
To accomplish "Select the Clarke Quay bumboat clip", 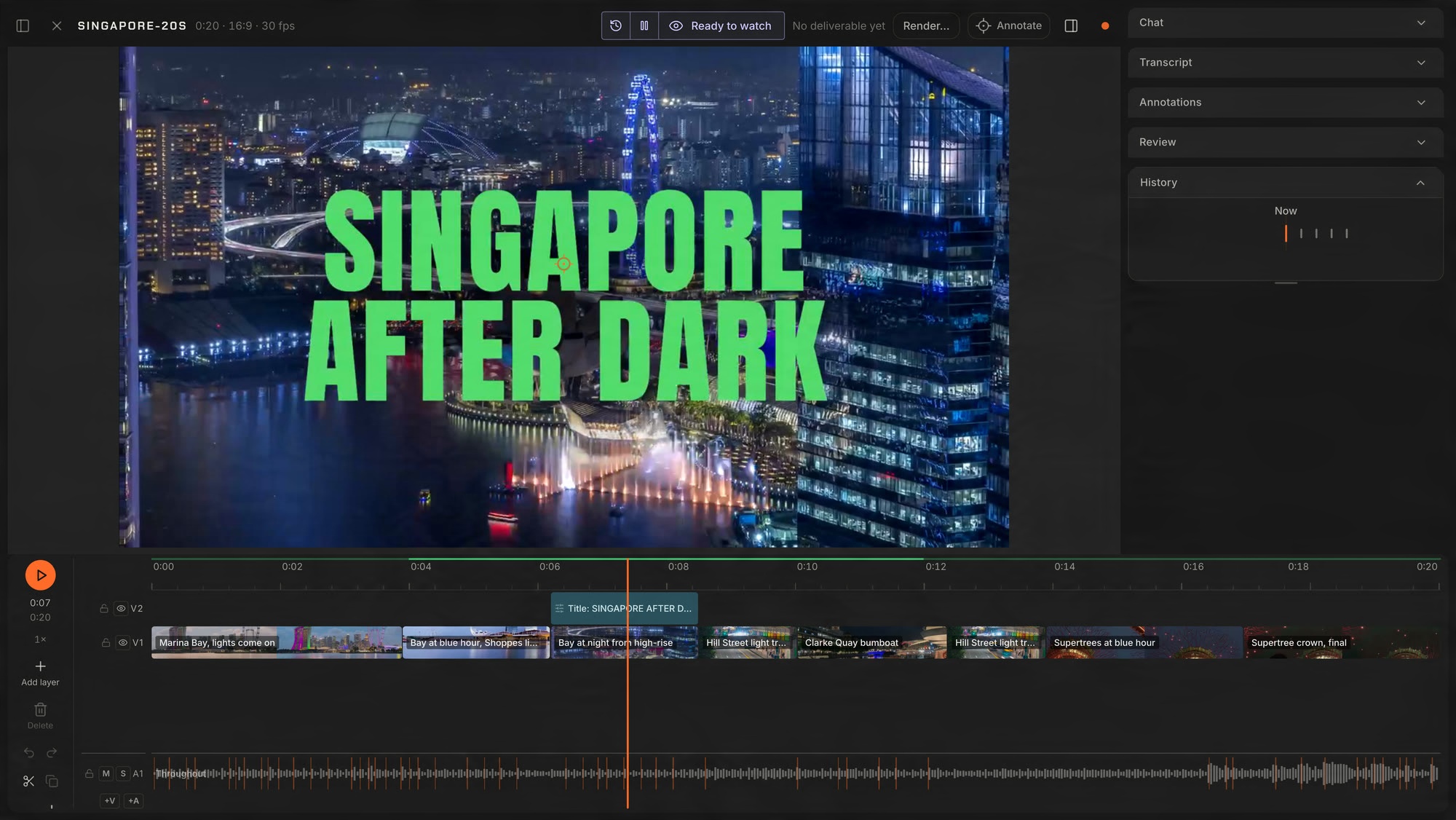I will pos(872,643).
